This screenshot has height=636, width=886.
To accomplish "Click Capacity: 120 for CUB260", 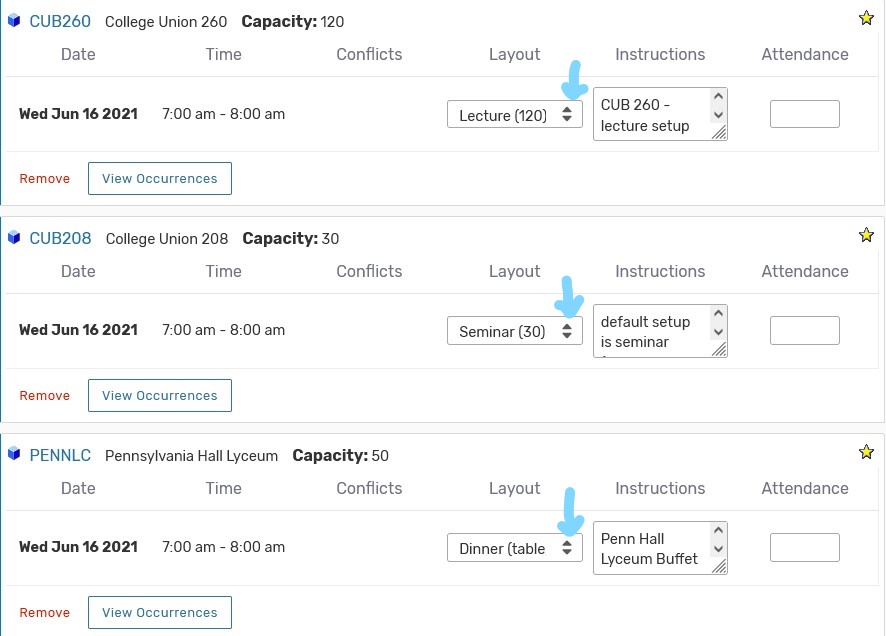I will point(293,22).
